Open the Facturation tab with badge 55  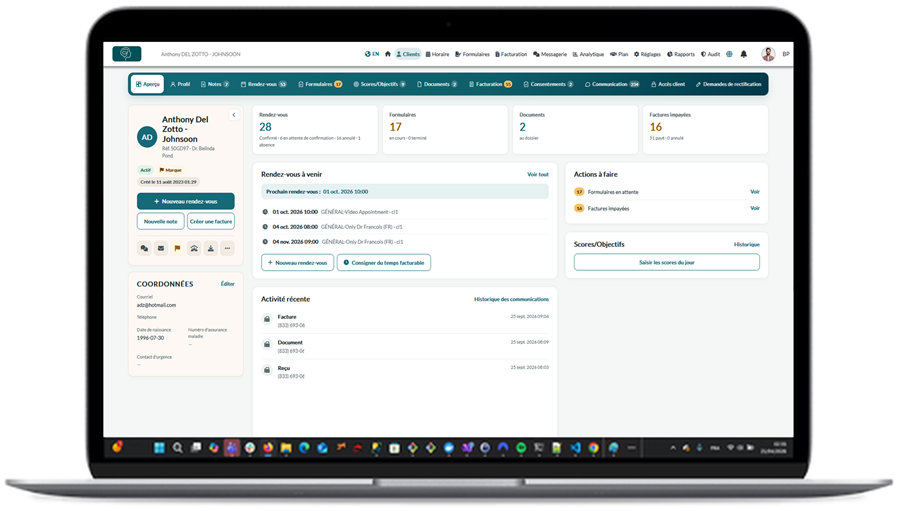[490, 84]
